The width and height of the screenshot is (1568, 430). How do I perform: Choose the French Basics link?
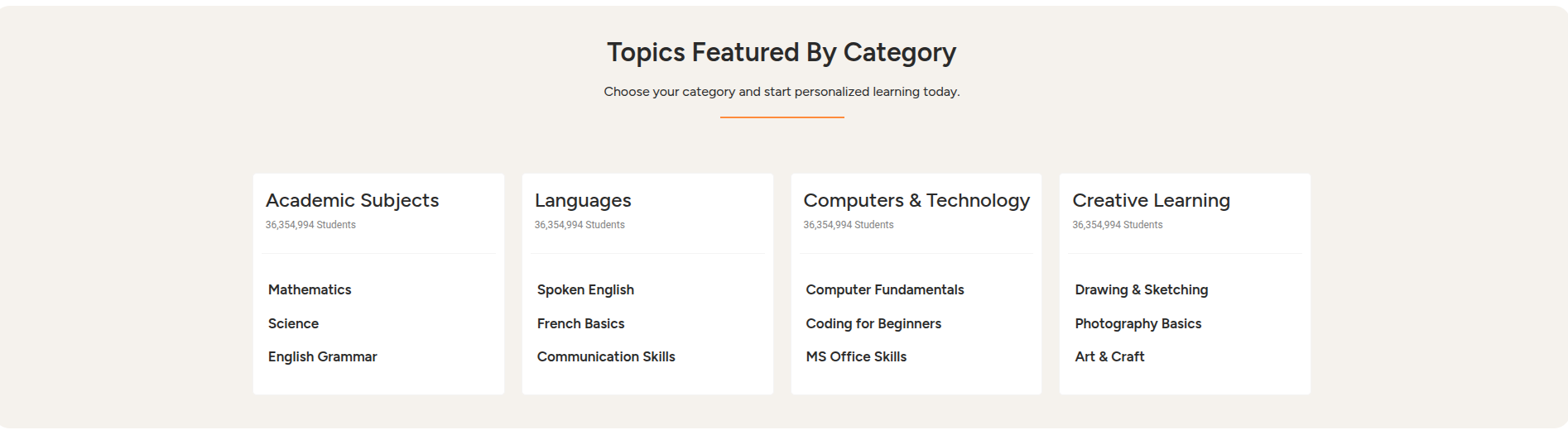coord(580,323)
